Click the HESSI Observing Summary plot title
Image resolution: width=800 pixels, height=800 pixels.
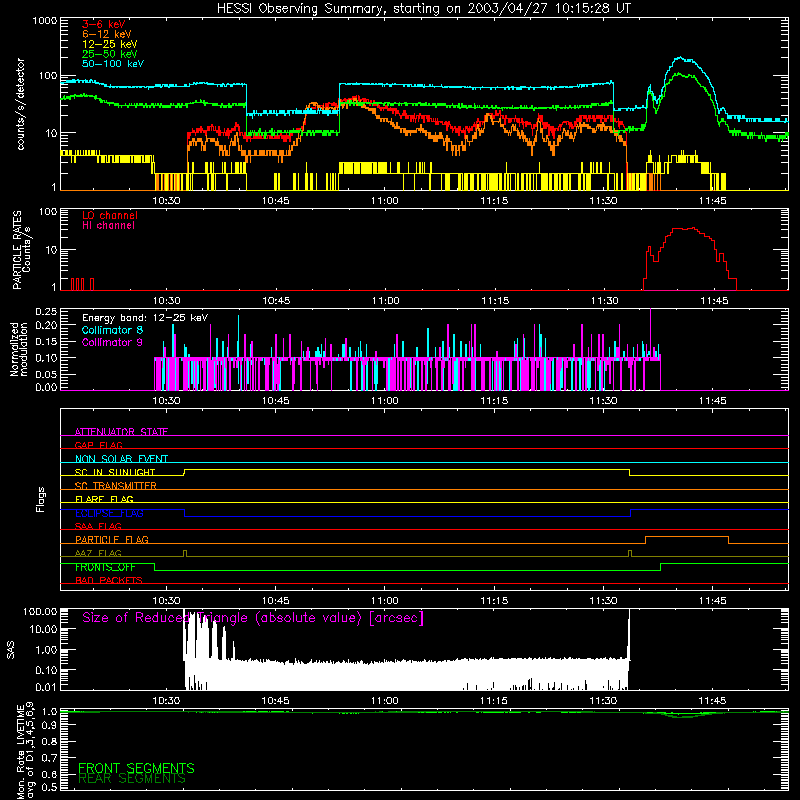[424, 8]
